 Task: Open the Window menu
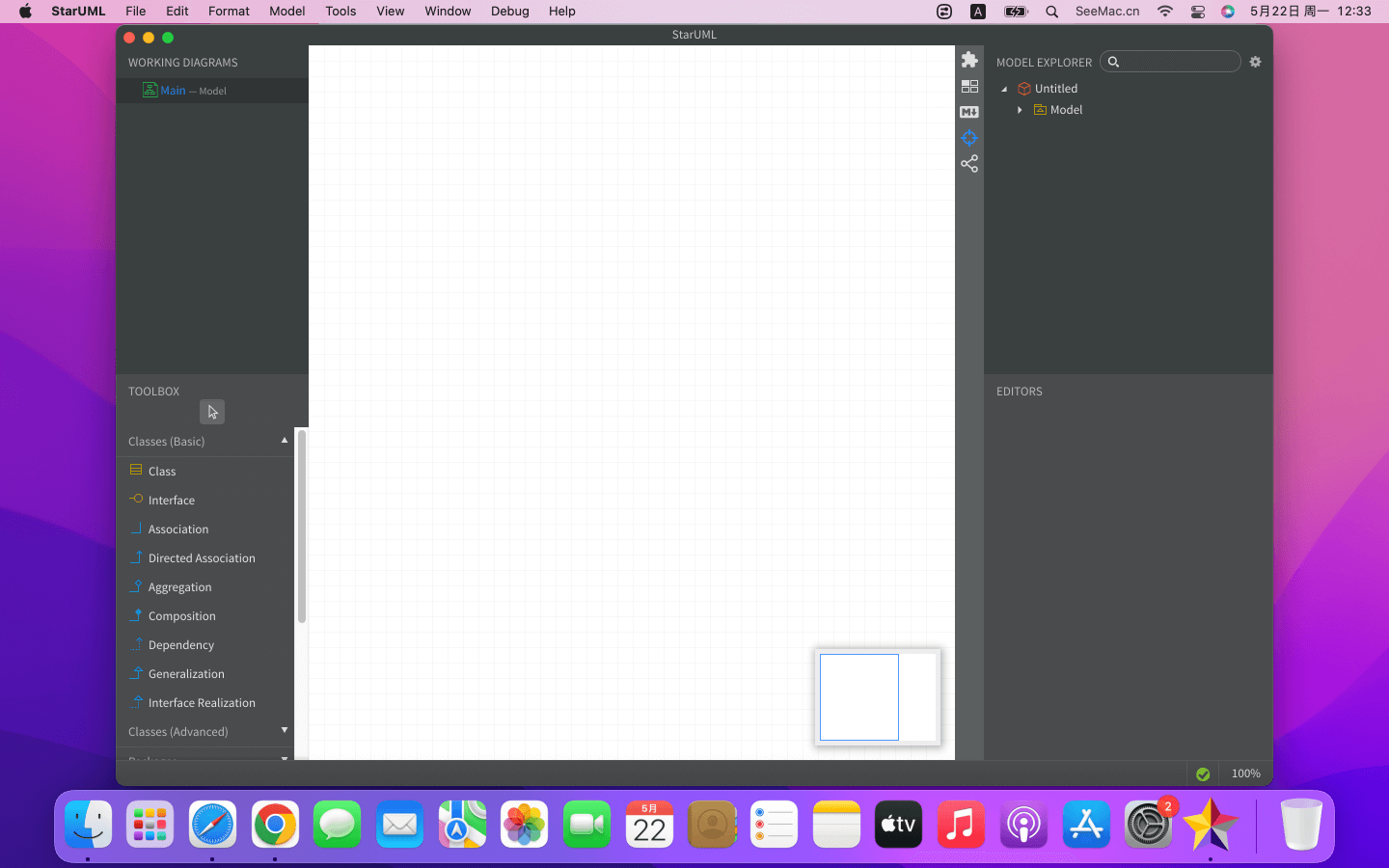tap(448, 12)
